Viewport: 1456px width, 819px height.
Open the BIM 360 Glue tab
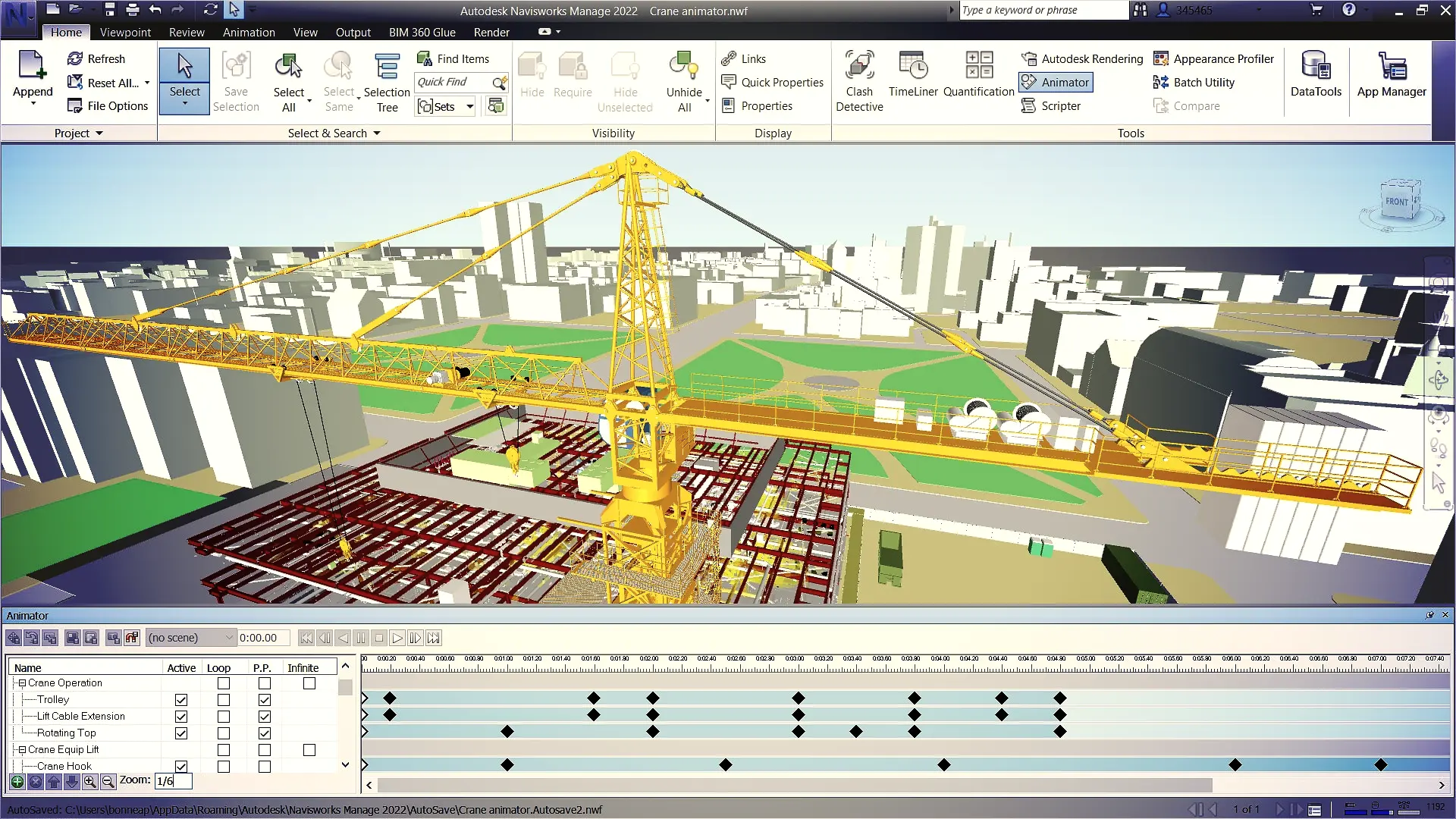pos(422,33)
